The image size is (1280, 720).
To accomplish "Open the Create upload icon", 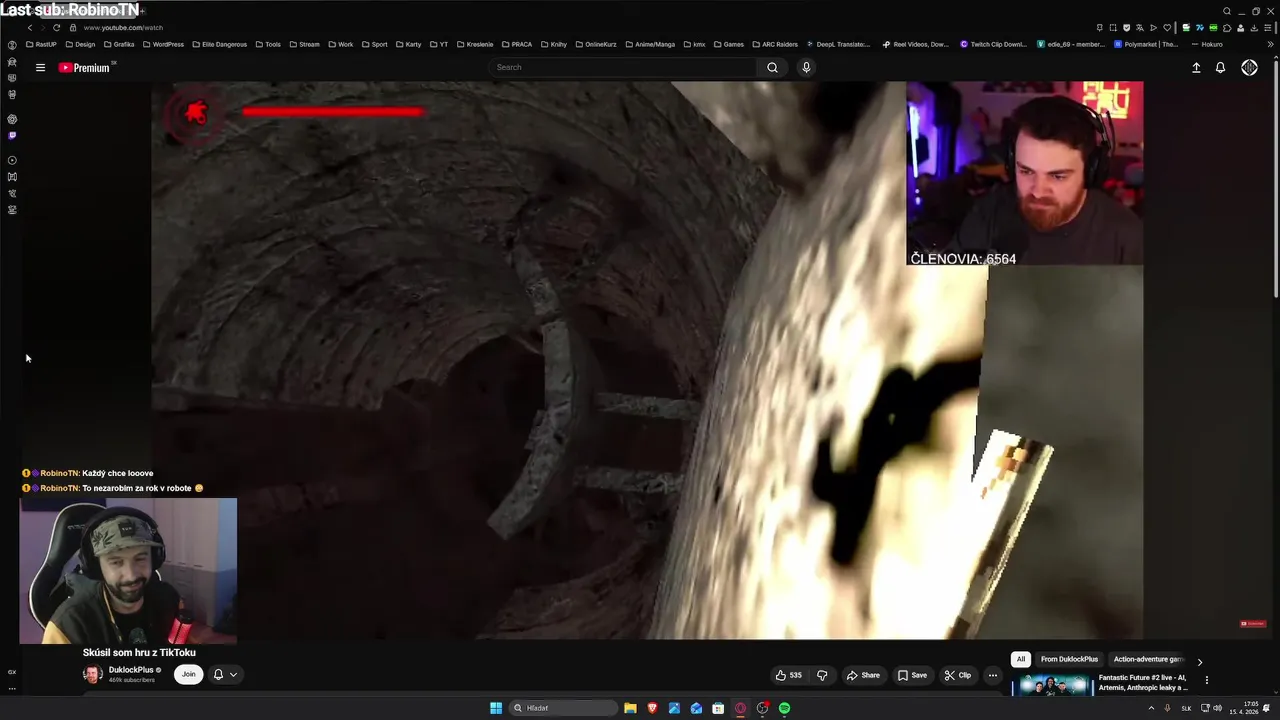I will pos(1196,67).
